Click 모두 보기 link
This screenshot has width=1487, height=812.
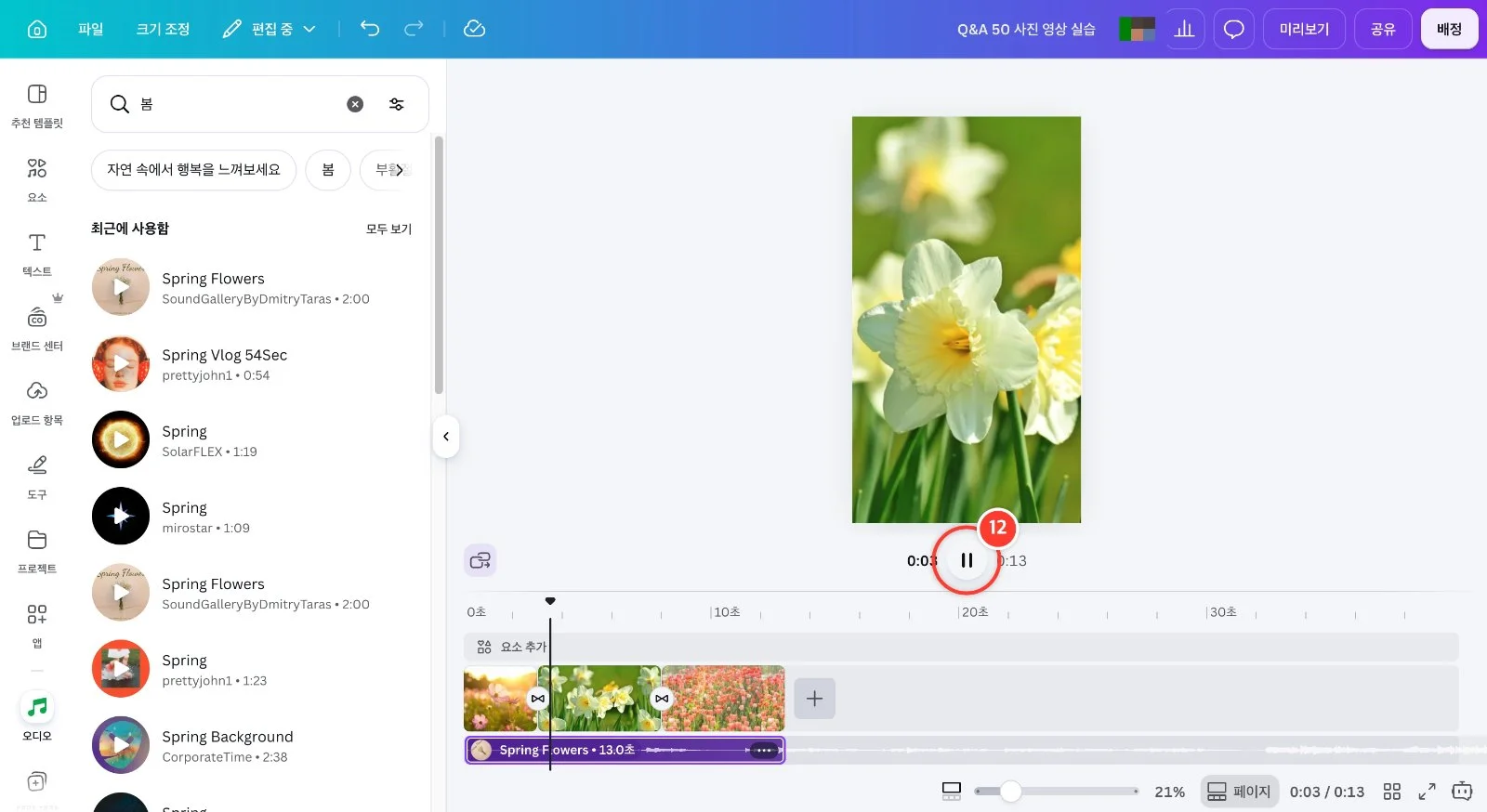(x=388, y=229)
